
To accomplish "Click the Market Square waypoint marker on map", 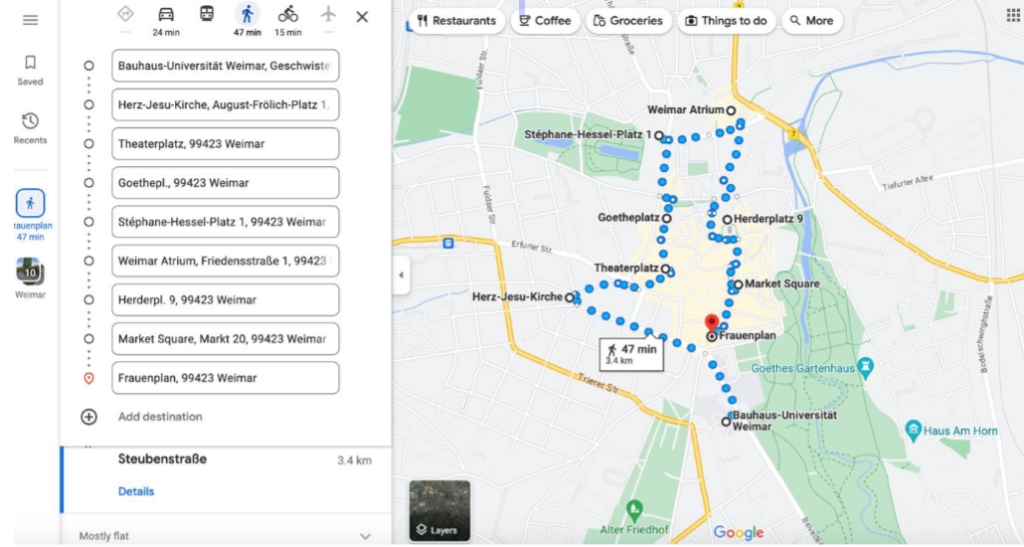I will (738, 285).
